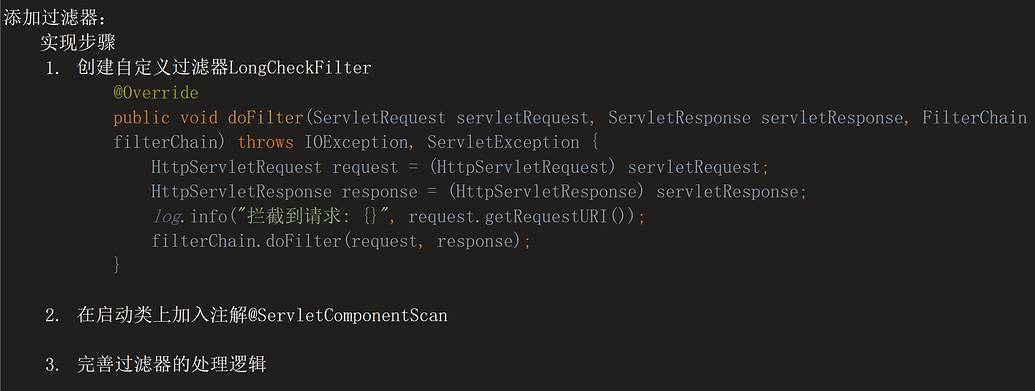Screen dimensions: 1035x391
Task: Click the throws keyword
Action: pos(265,142)
